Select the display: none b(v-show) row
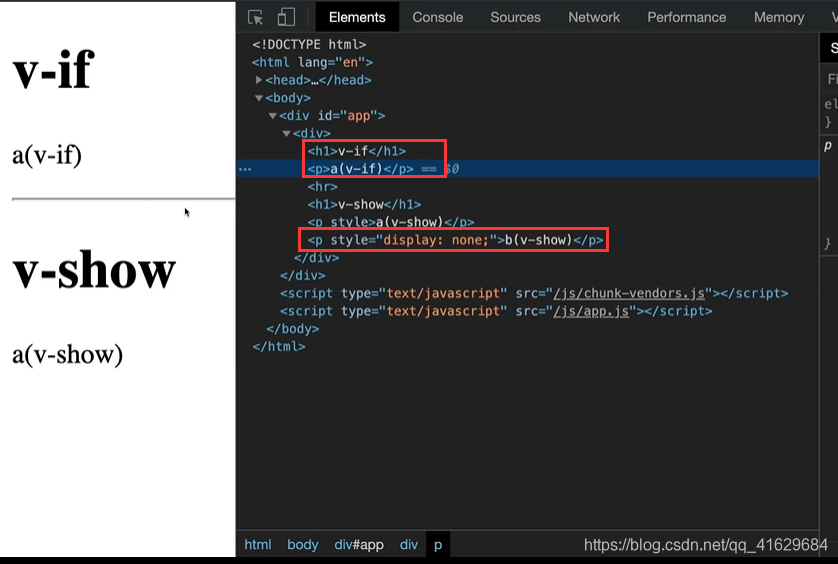Image resolution: width=838 pixels, height=564 pixels. (x=455, y=240)
